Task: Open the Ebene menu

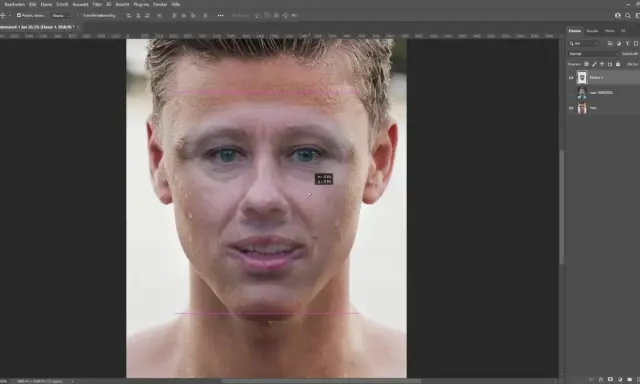Action: tap(46, 4)
